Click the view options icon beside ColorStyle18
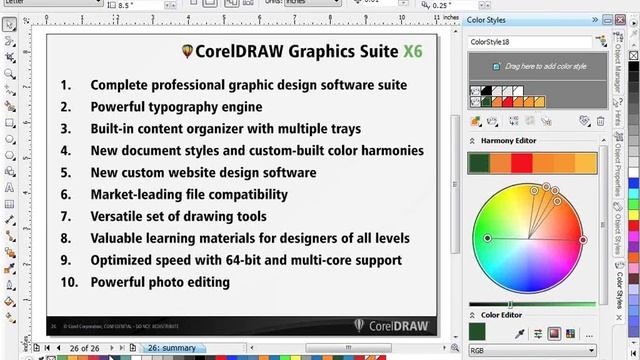The height and width of the screenshot is (360, 640). [601, 41]
